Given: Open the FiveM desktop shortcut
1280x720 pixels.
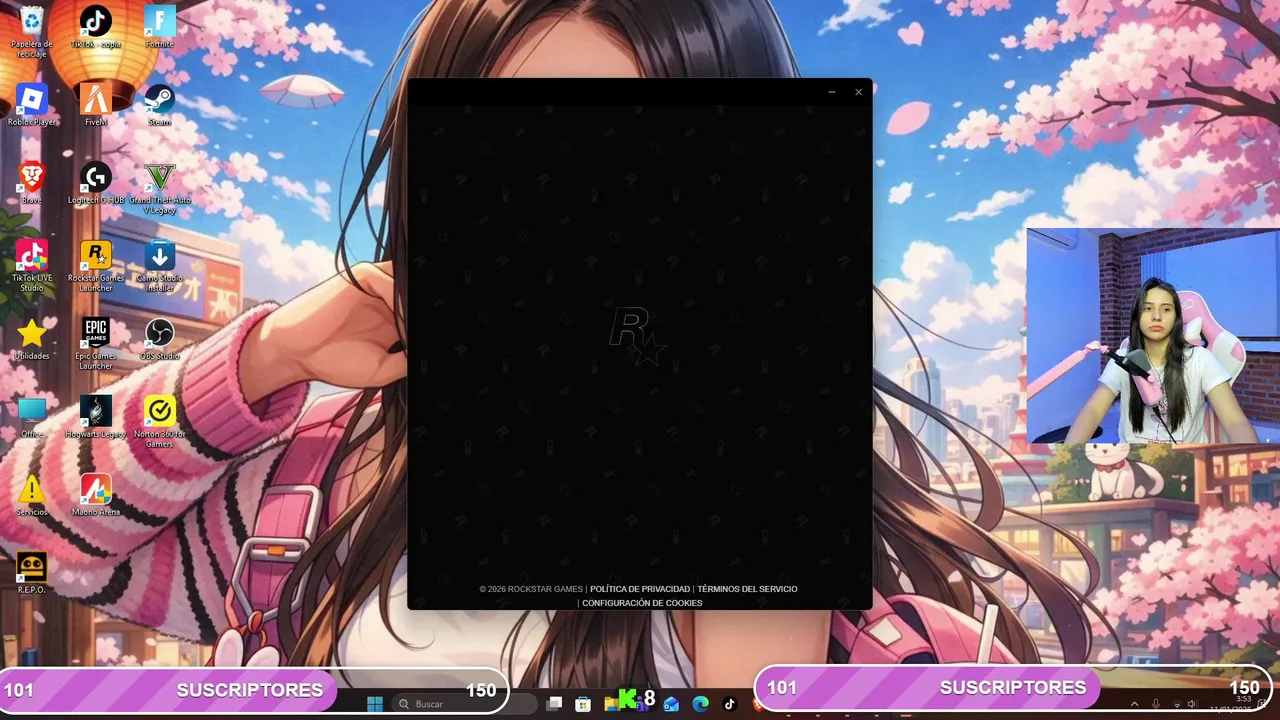Looking at the screenshot, I should click(95, 104).
